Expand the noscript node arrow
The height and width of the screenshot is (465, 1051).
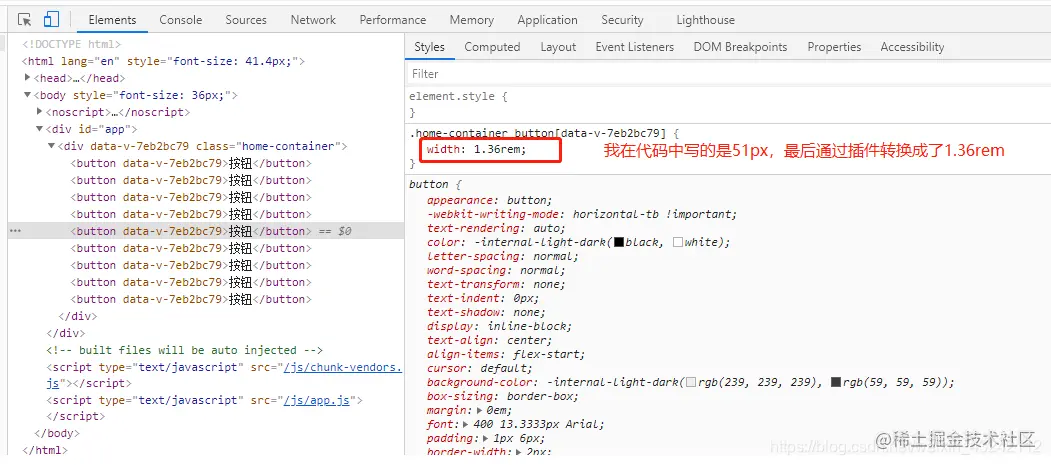click(x=40, y=112)
